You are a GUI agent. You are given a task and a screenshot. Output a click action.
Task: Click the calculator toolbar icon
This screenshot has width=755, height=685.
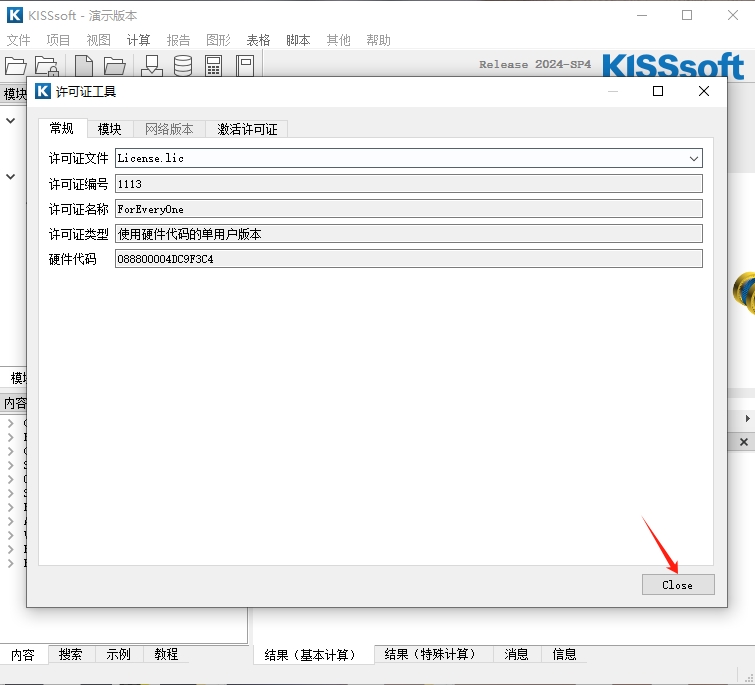[213, 65]
